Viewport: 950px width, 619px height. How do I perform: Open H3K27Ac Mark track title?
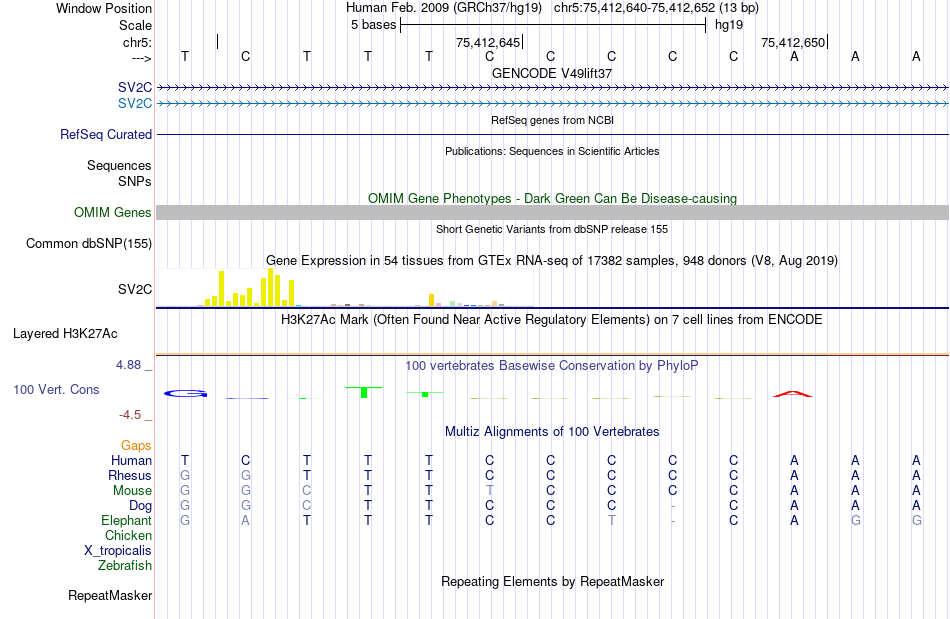552,319
